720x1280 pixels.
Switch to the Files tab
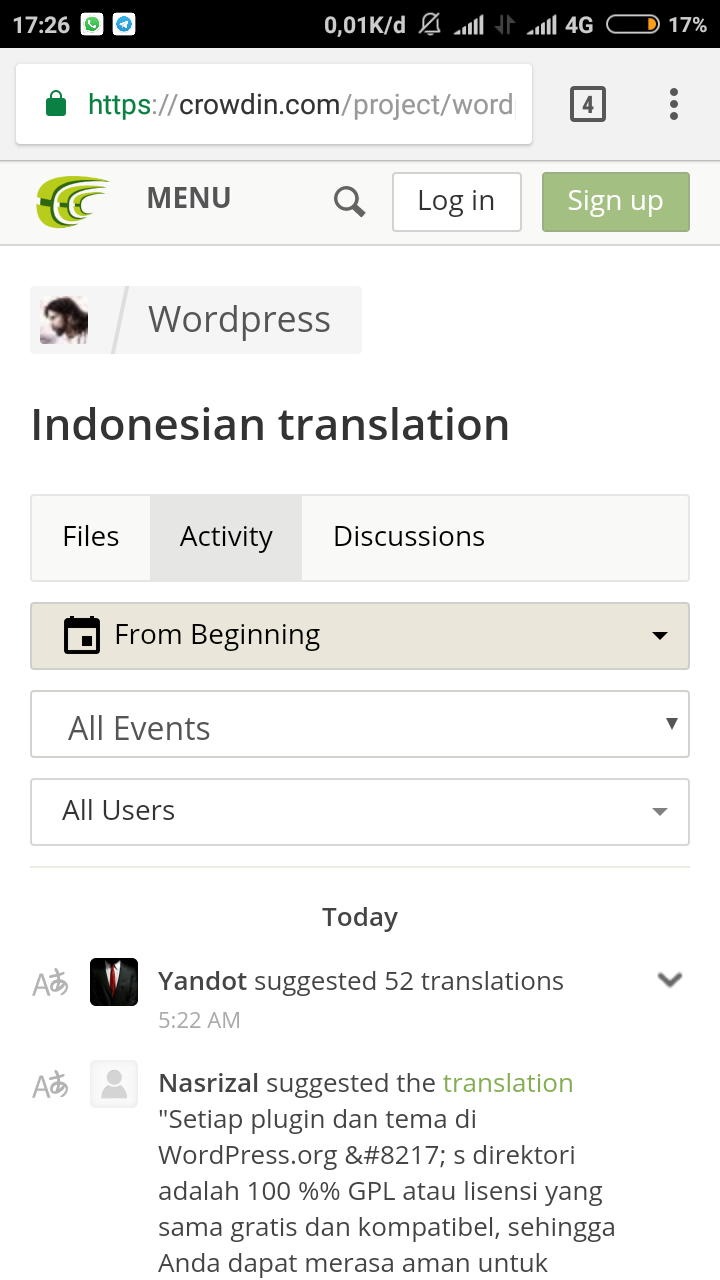pyautogui.click(x=91, y=537)
